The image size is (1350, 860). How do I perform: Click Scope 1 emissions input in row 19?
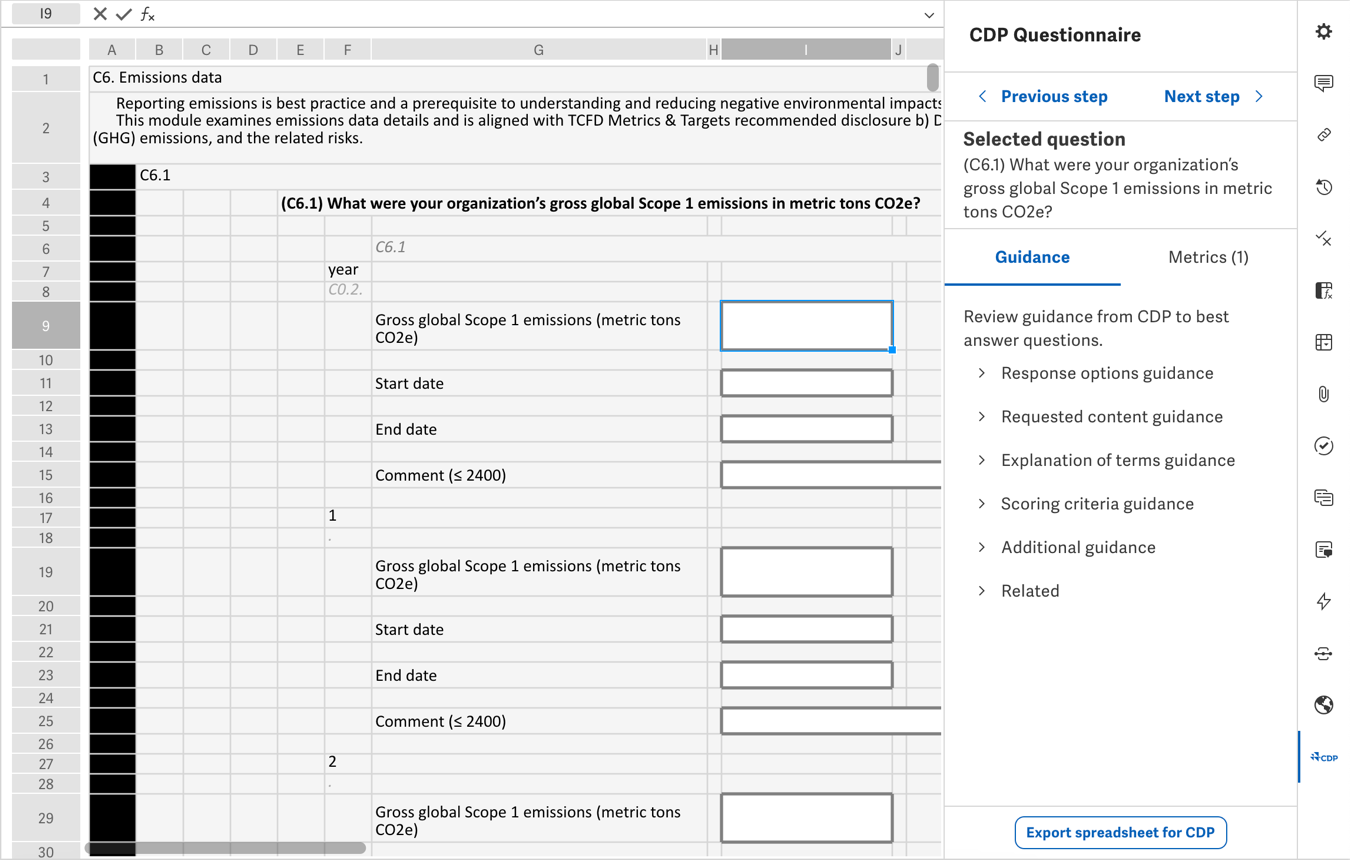click(x=806, y=572)
